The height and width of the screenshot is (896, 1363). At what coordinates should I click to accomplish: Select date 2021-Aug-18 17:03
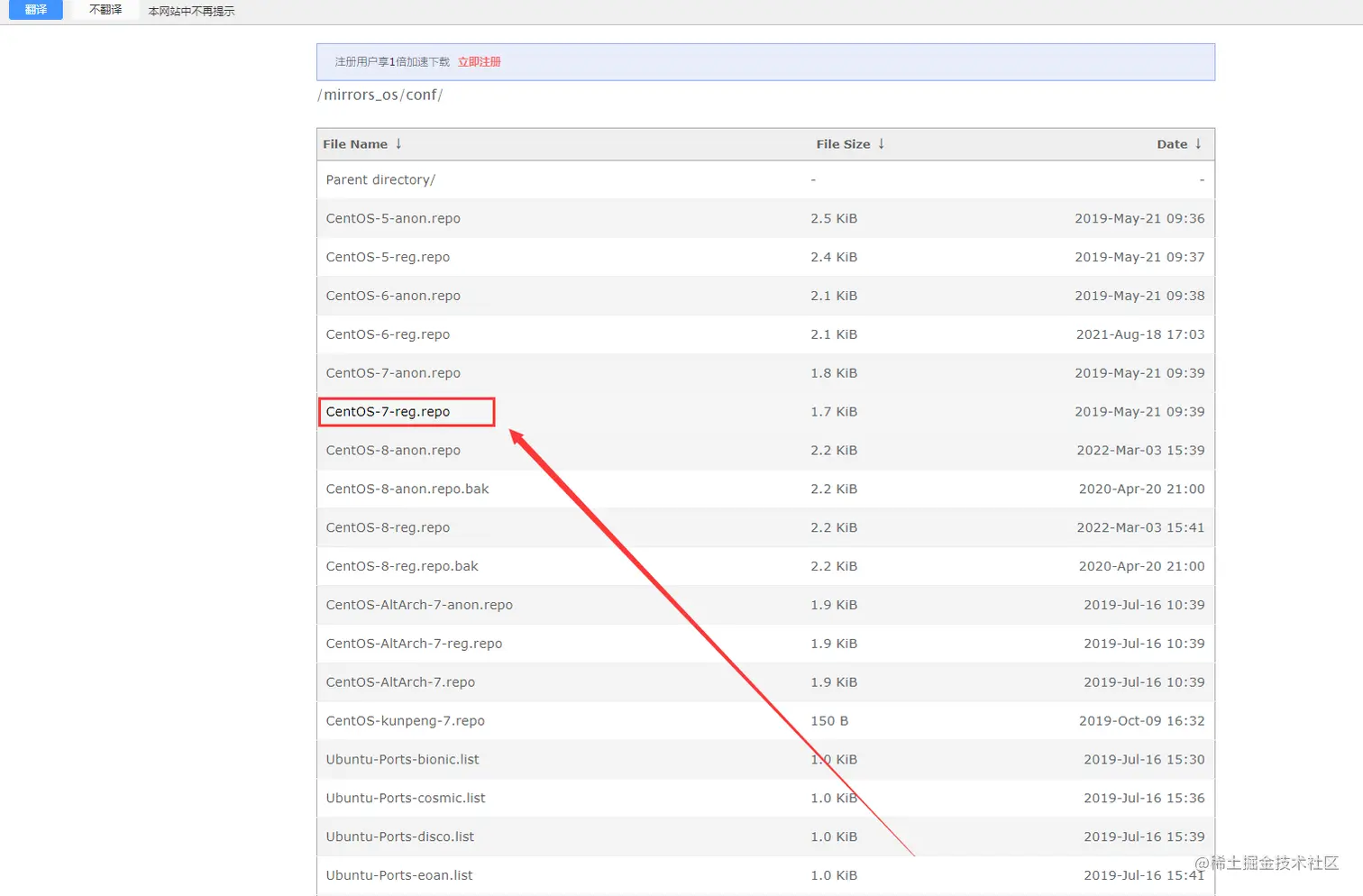[1140, 335]
